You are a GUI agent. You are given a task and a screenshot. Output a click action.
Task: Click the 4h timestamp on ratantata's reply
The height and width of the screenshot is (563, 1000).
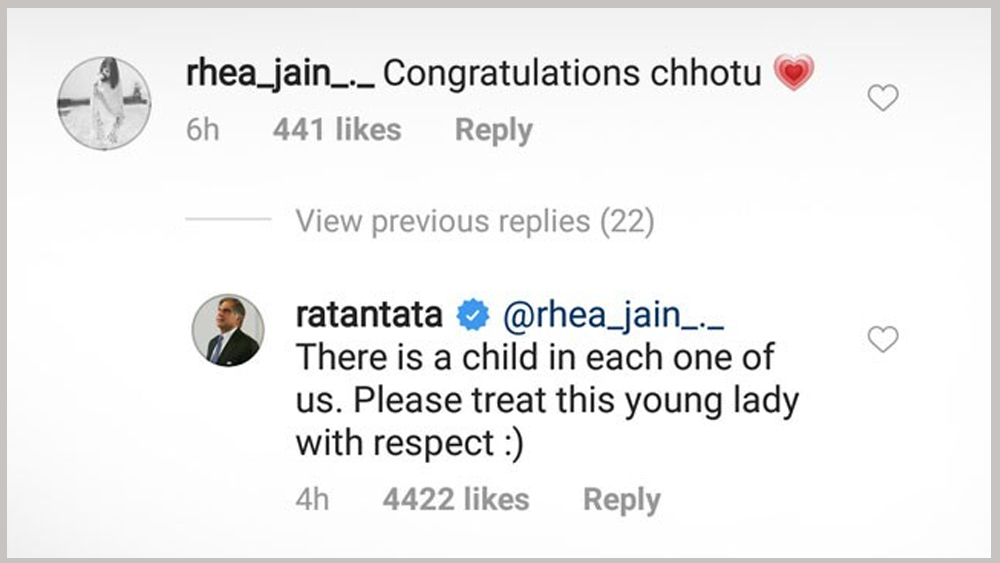coord(312,500)
